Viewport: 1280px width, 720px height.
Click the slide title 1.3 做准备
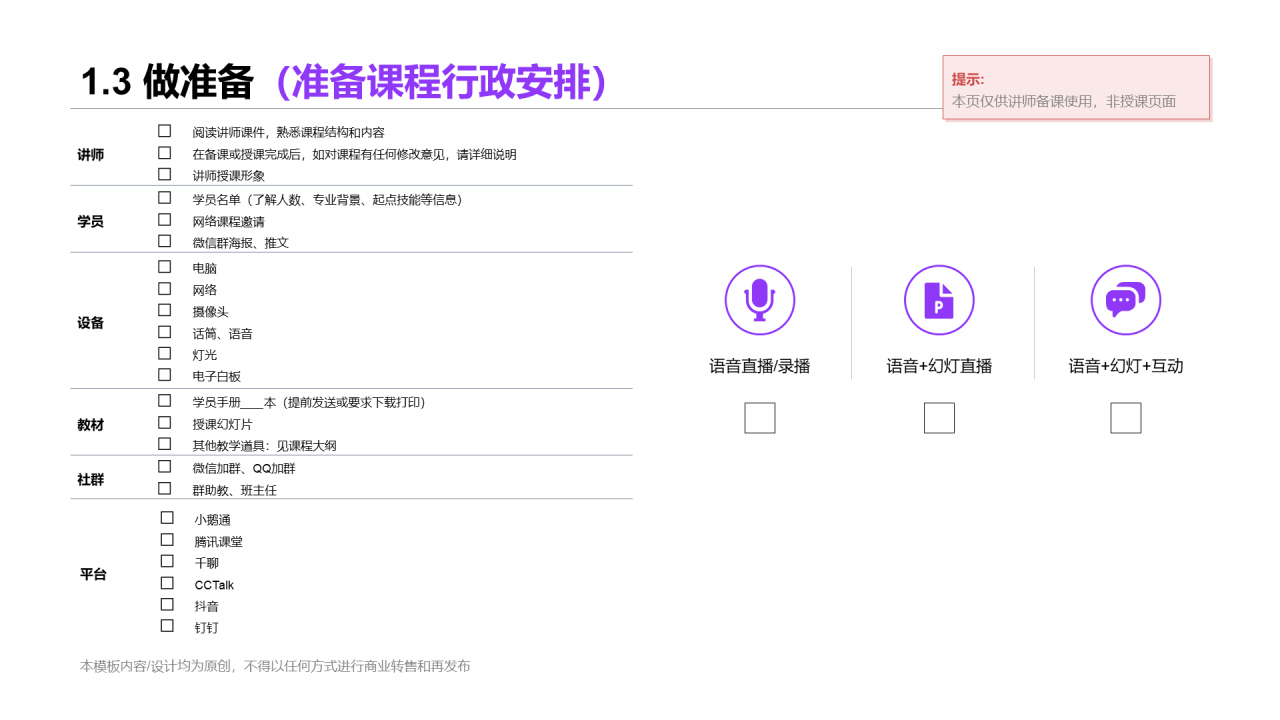[167, 82]
